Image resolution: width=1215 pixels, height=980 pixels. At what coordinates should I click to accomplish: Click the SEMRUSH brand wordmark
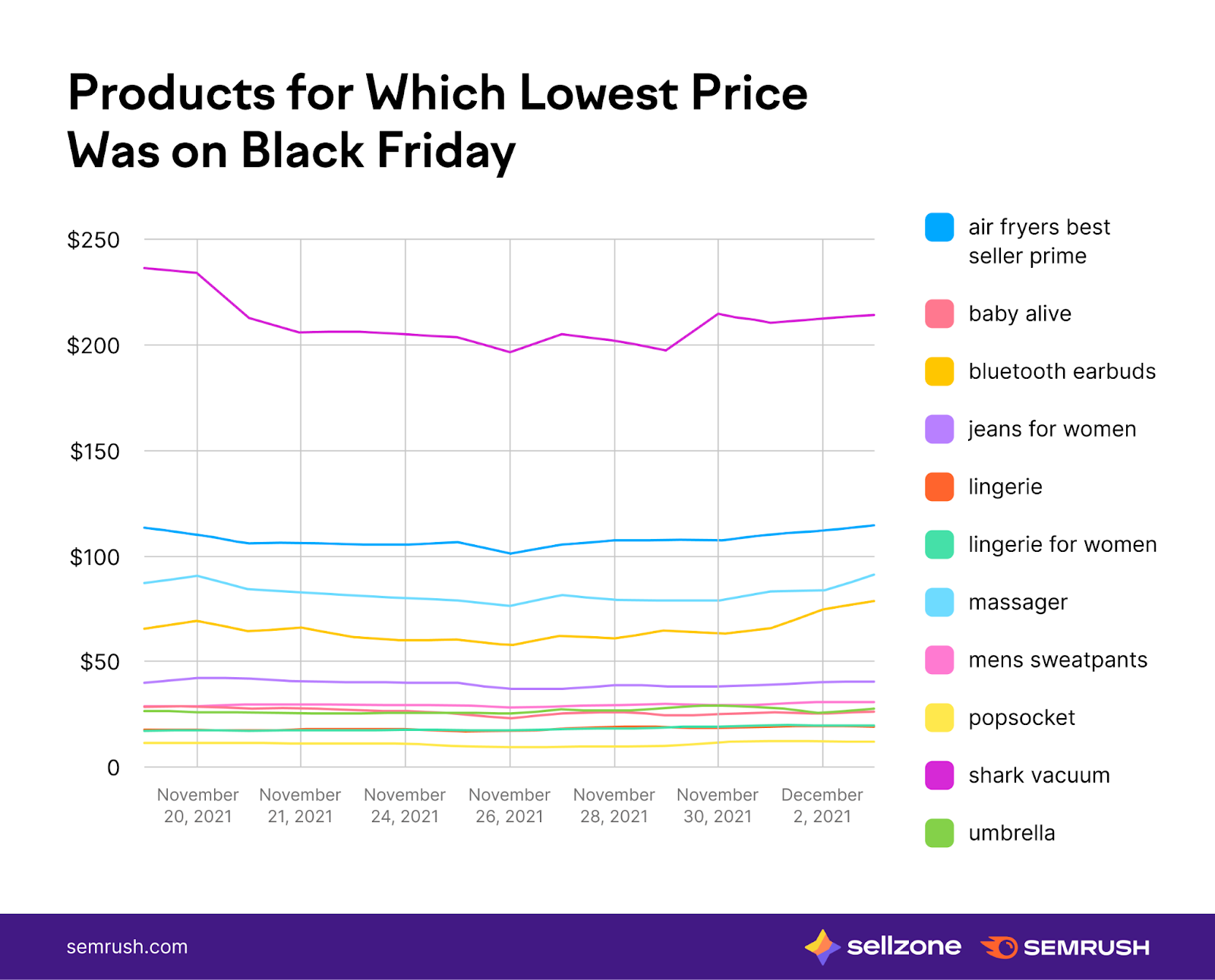pyautogui.click(x=1086, y=947)
